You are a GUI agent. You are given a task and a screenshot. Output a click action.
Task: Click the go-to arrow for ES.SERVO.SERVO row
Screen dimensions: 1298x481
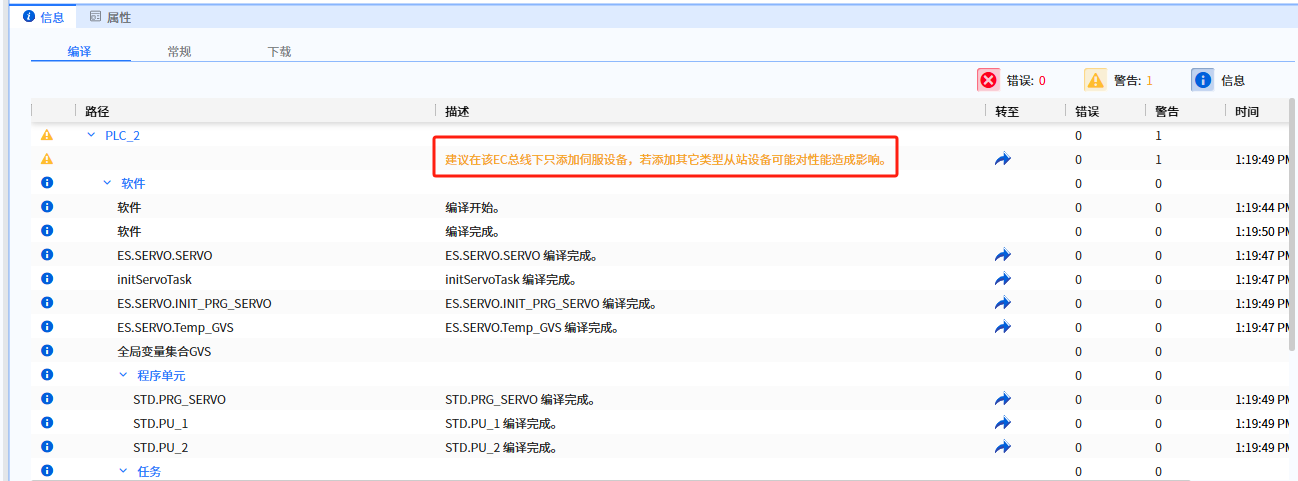point(1003,256)
